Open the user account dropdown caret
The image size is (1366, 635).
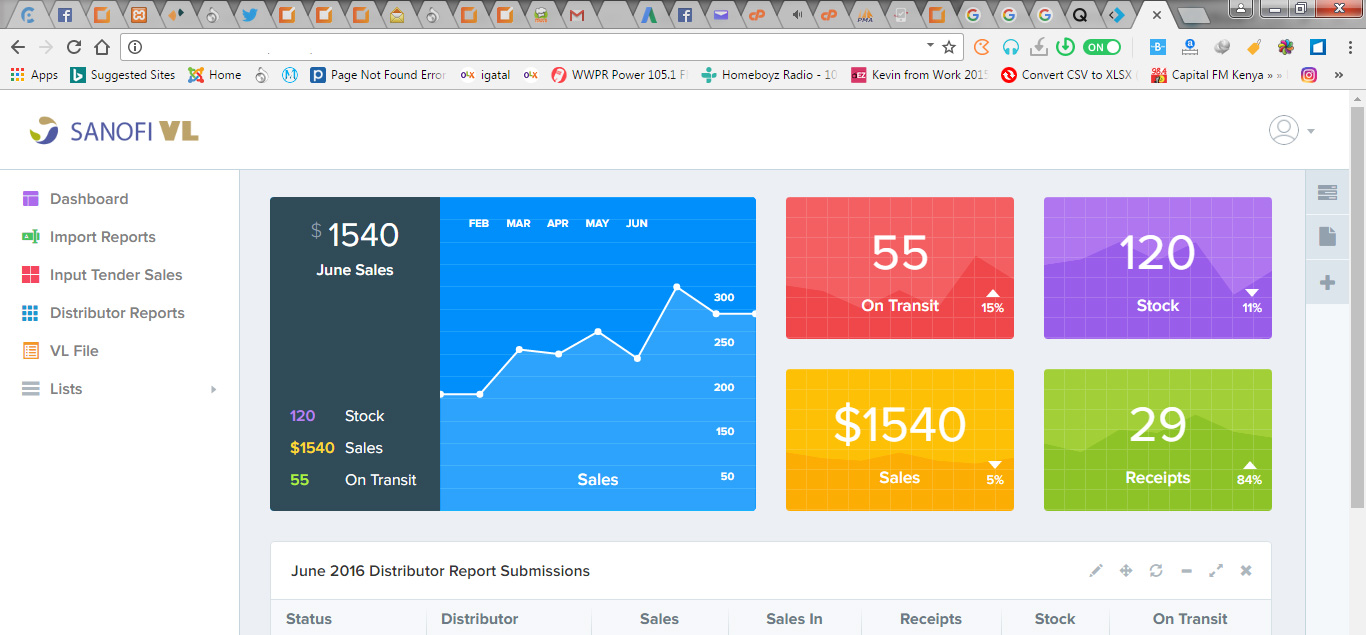click(x=1310, y=131)
